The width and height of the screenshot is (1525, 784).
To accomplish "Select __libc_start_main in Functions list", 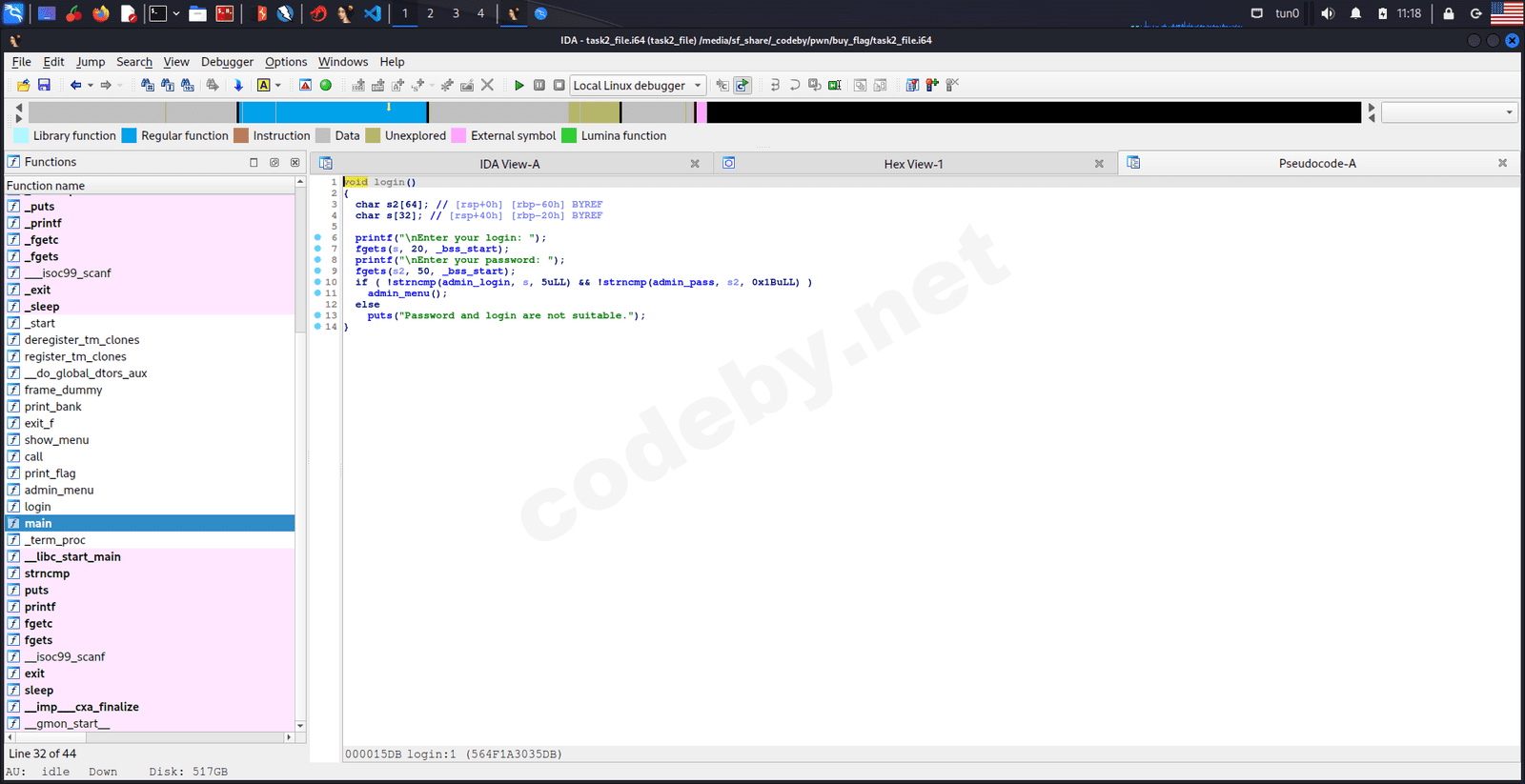I will point(151,556).
